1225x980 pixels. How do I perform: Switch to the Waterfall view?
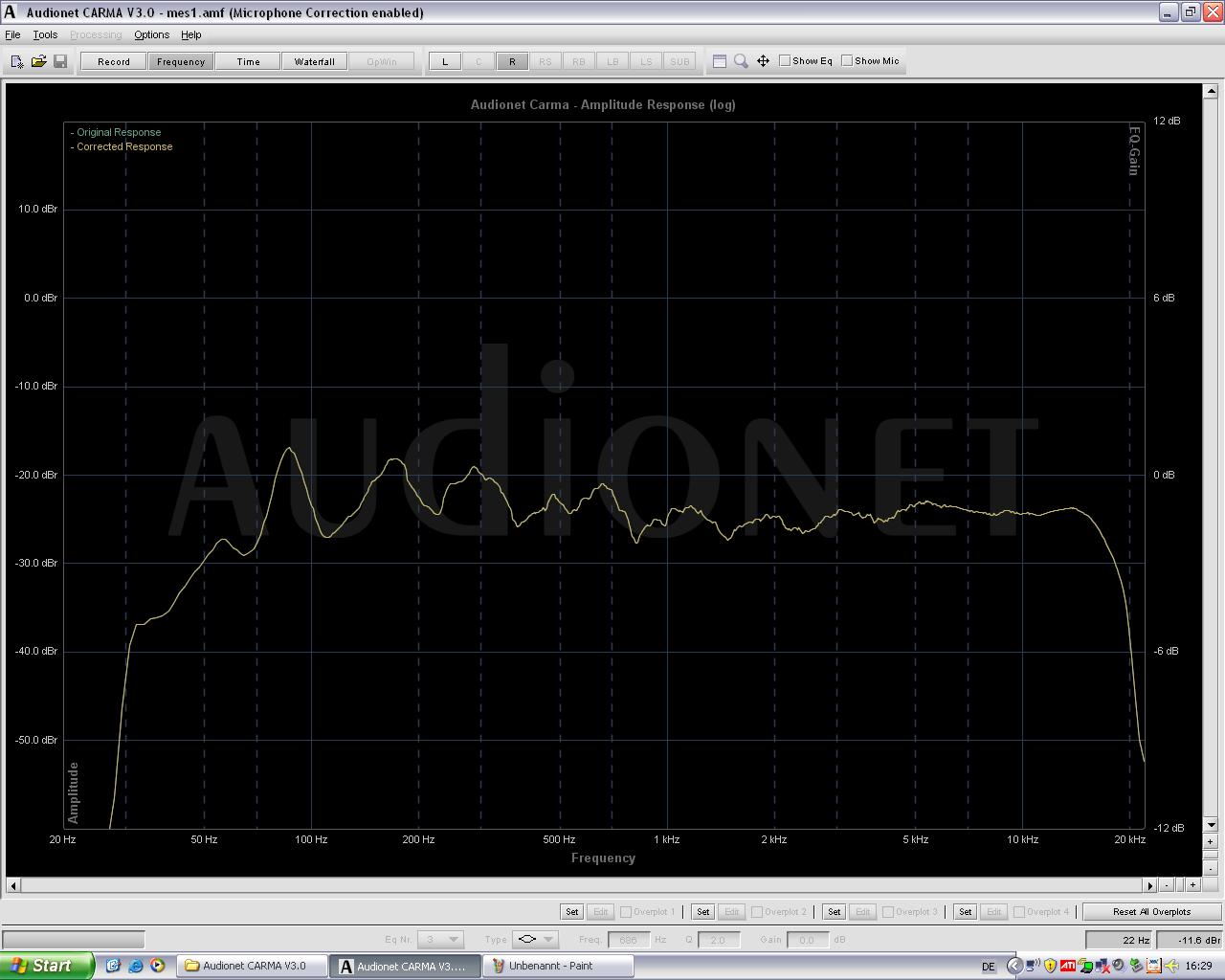coord(315,61)
